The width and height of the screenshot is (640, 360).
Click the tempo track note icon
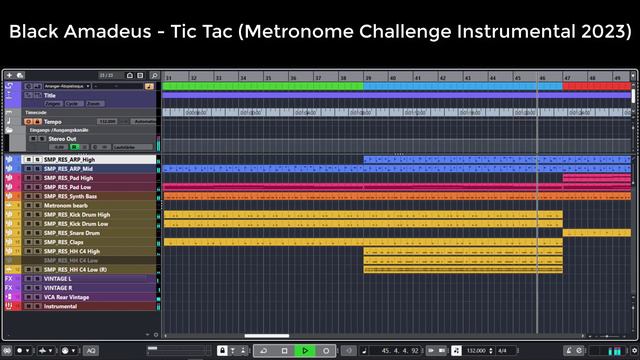click(9, 122)
